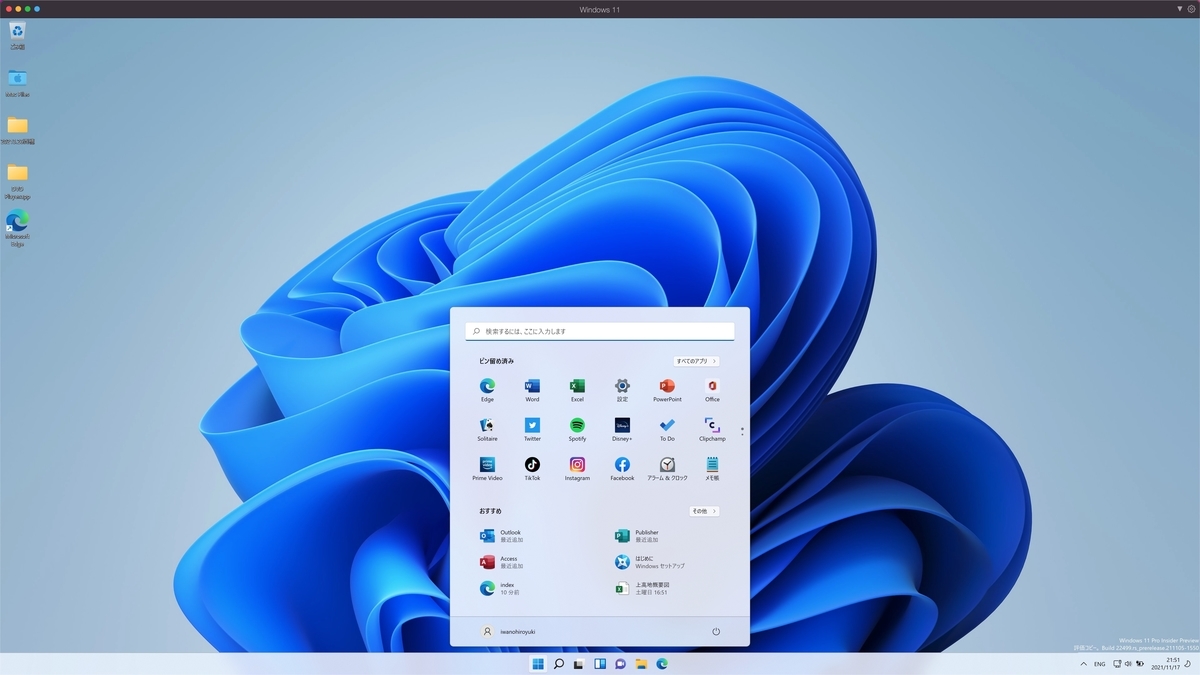Open Disney+ pinned tile

pyautogui.click(x=622, y=430)
